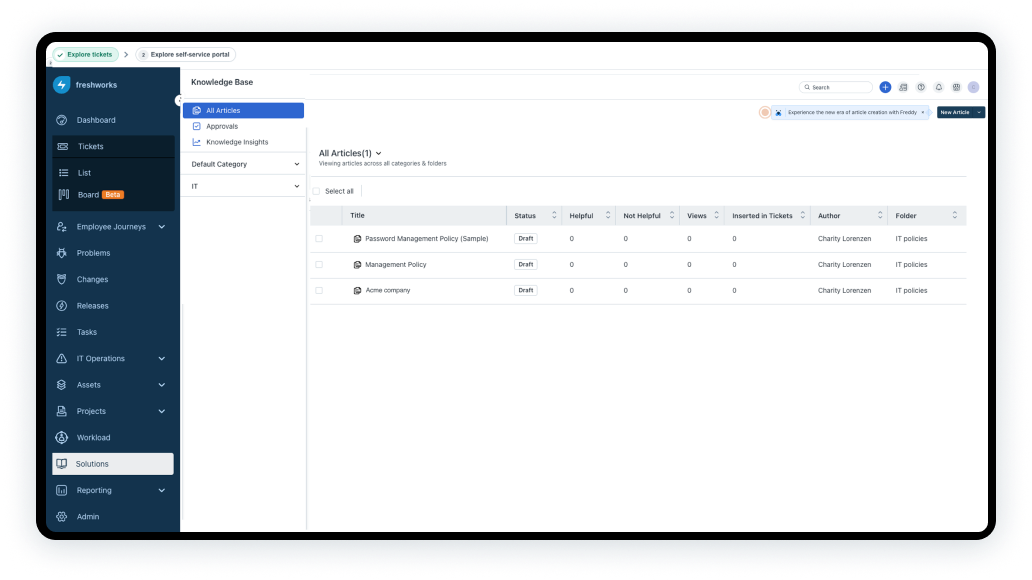Image resolution: width=1032 pixels, height=580 pixels.
Task: Click the Changes shield icon
Action: point(62,279)
